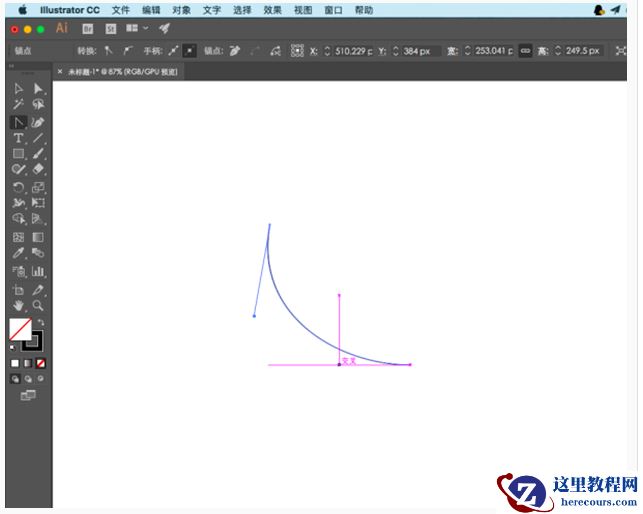Toggle constrain width and height proportions
This screenshot has width=643, height=514.
tap(525, 51)
